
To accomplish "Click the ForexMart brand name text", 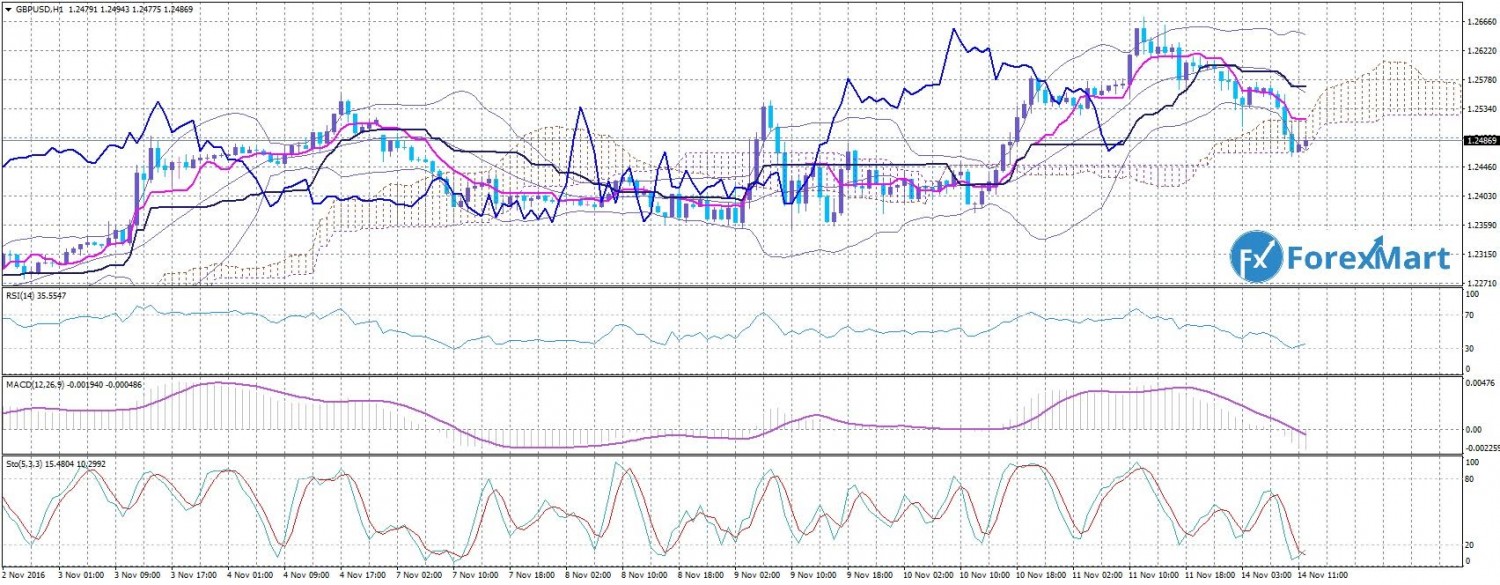I will coord(1369,259).
